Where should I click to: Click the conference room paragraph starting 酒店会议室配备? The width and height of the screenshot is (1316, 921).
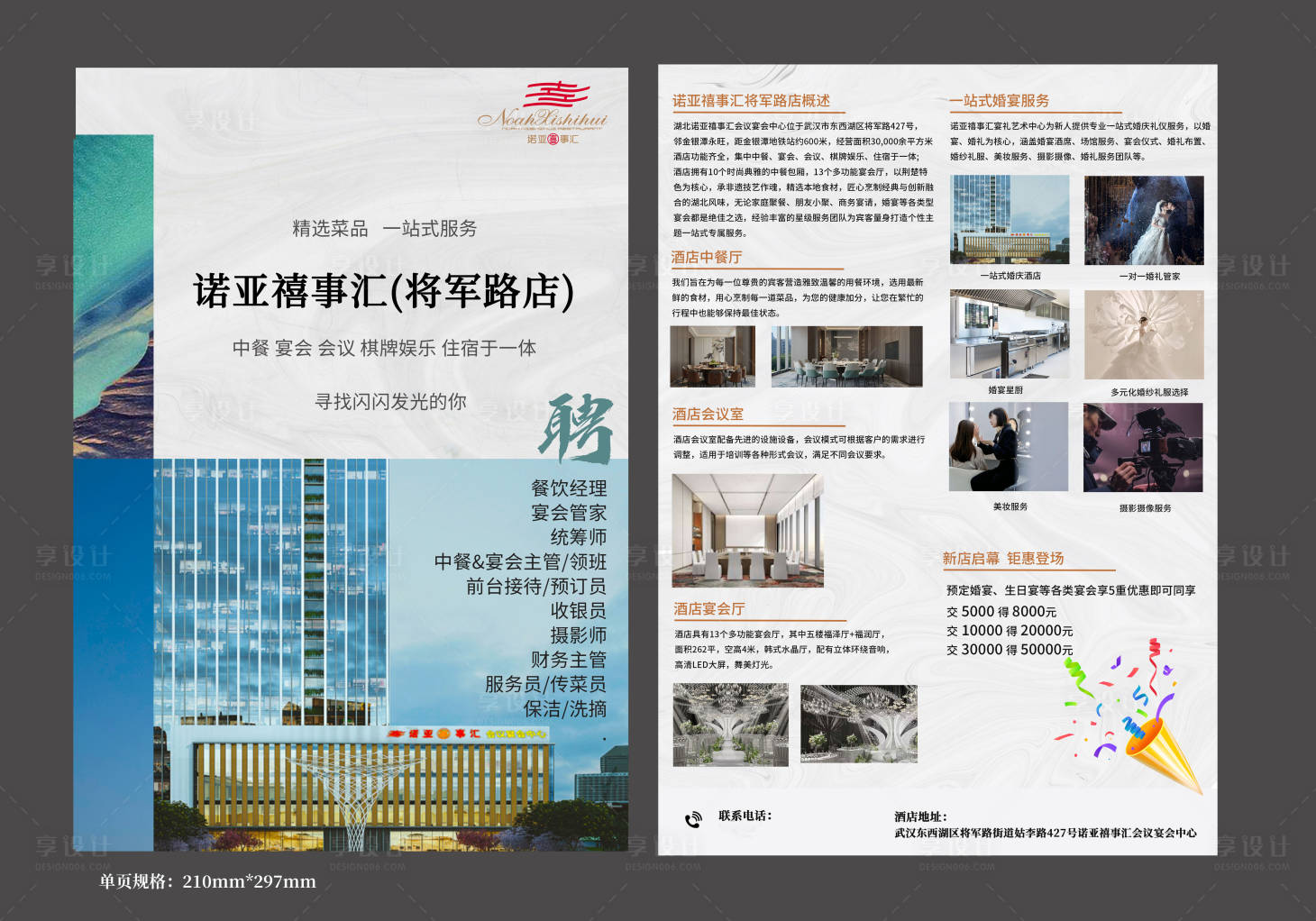799,447
